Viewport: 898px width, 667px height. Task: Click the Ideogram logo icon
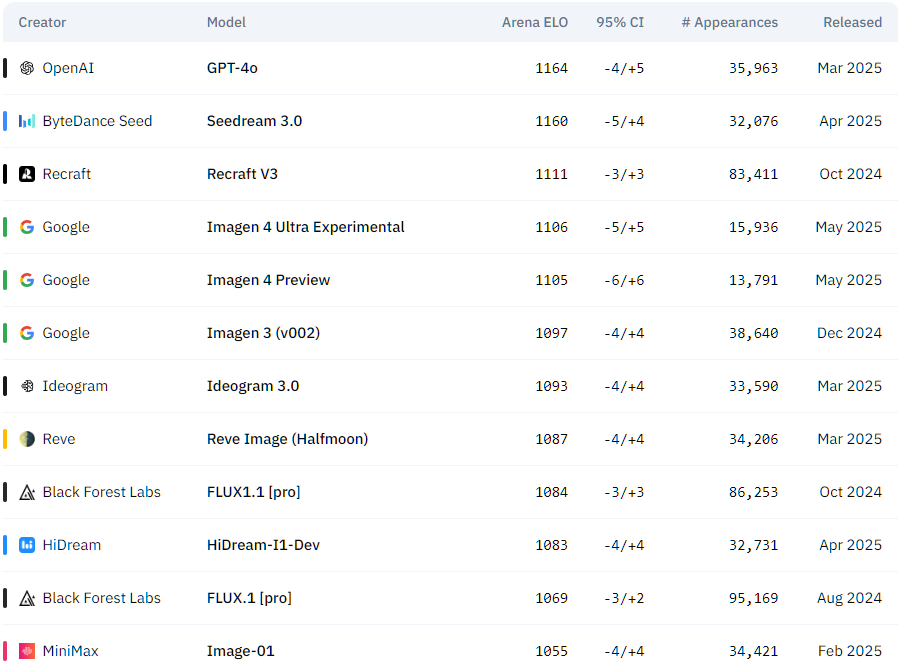point(27,386)
